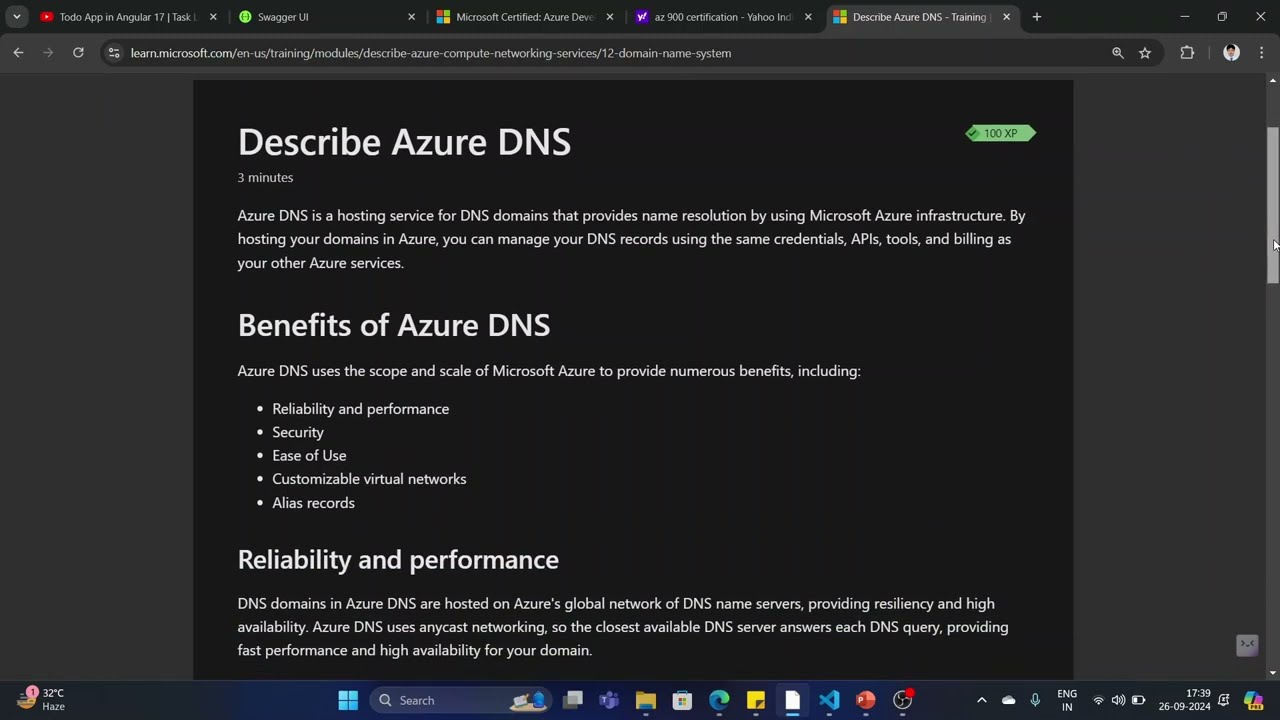The width and height of the screenshot is (1280, 720).
Task: Open the notification bell icon
Action: pyautogui.click(x=1224, y=700)
